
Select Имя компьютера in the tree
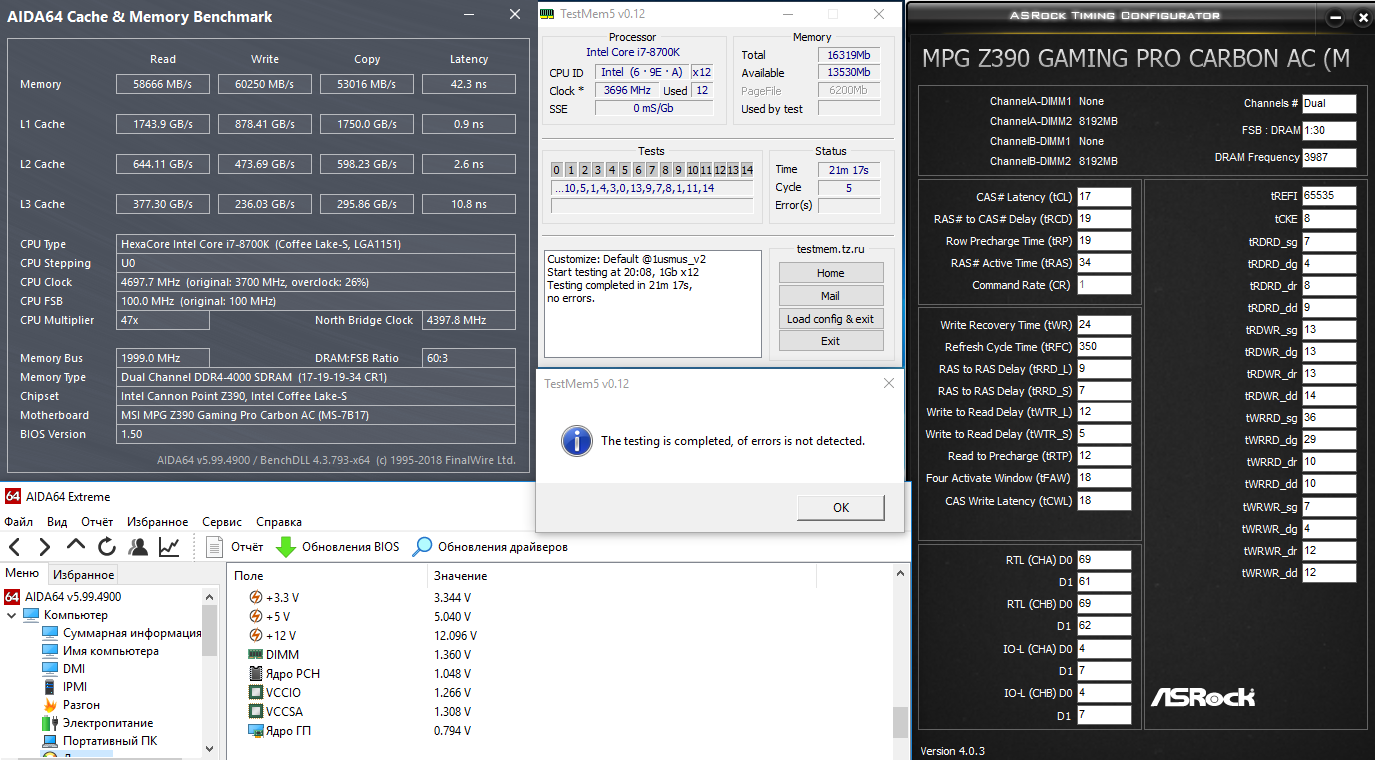tap(111, 651)
